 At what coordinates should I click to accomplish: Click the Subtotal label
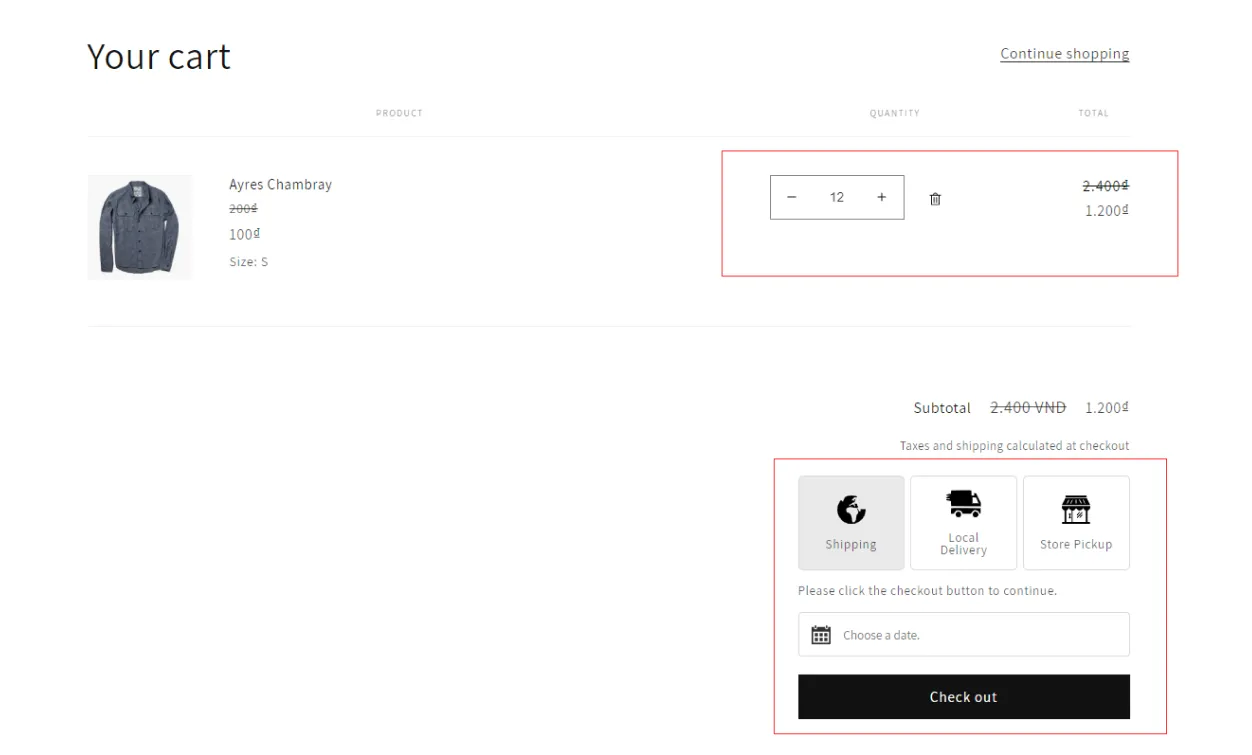point(942,408)
